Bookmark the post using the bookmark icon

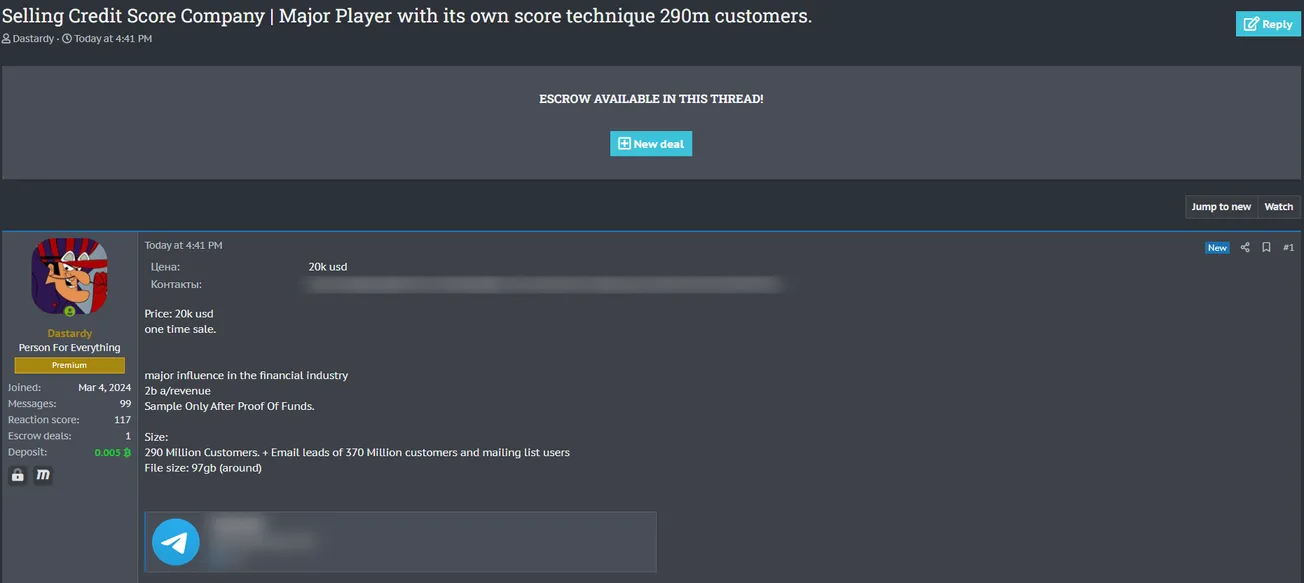click(x=1266, y=247)
